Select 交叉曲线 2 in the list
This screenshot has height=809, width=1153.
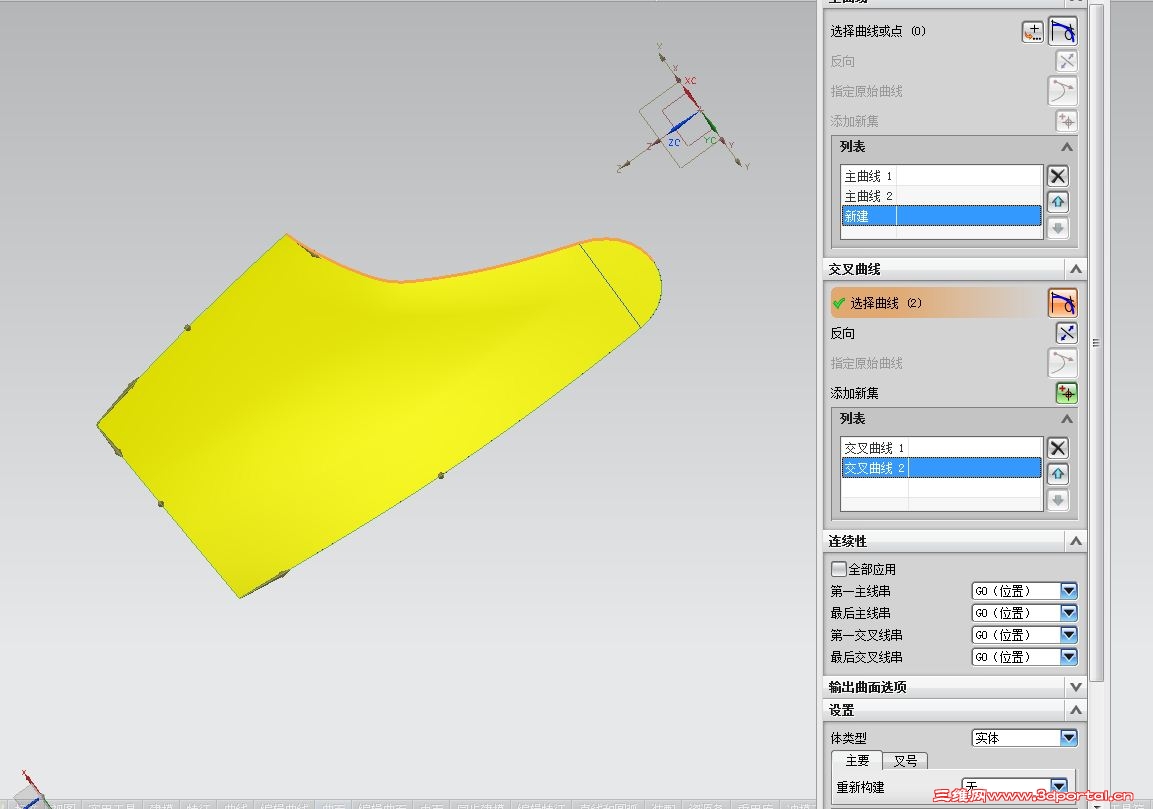tap(941, 468)
